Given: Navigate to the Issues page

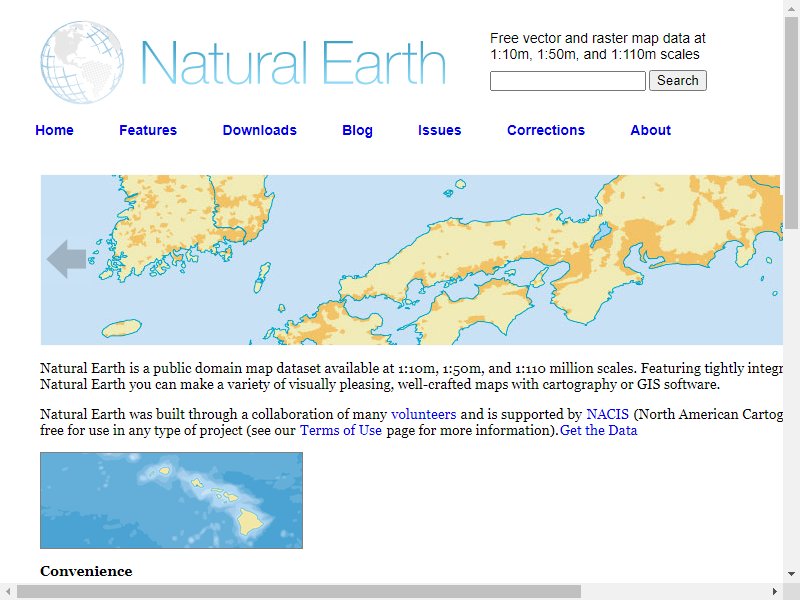Looking at the screenshot, I should tap(439, 130).
